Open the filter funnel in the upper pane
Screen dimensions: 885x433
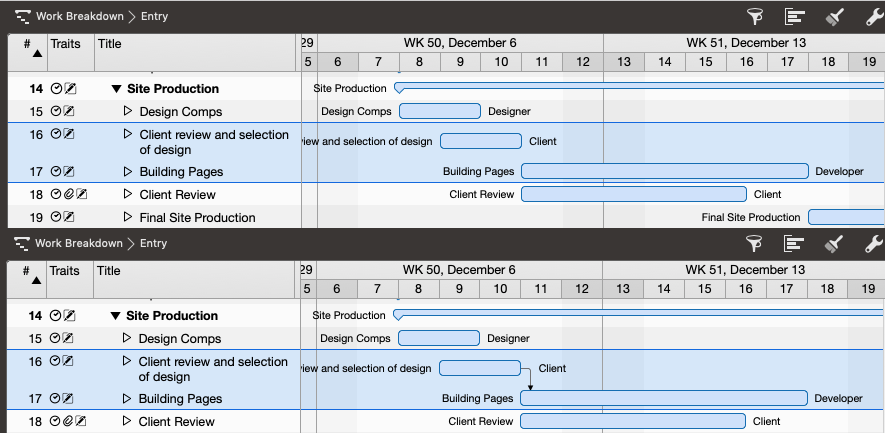click(755, 16)
